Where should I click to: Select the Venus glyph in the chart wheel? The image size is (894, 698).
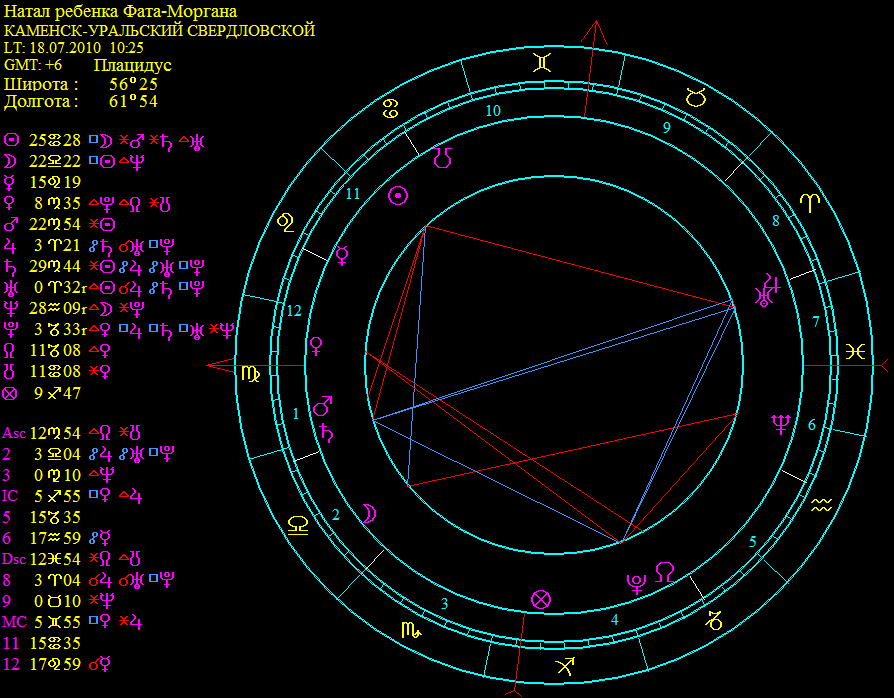[317, 347]
